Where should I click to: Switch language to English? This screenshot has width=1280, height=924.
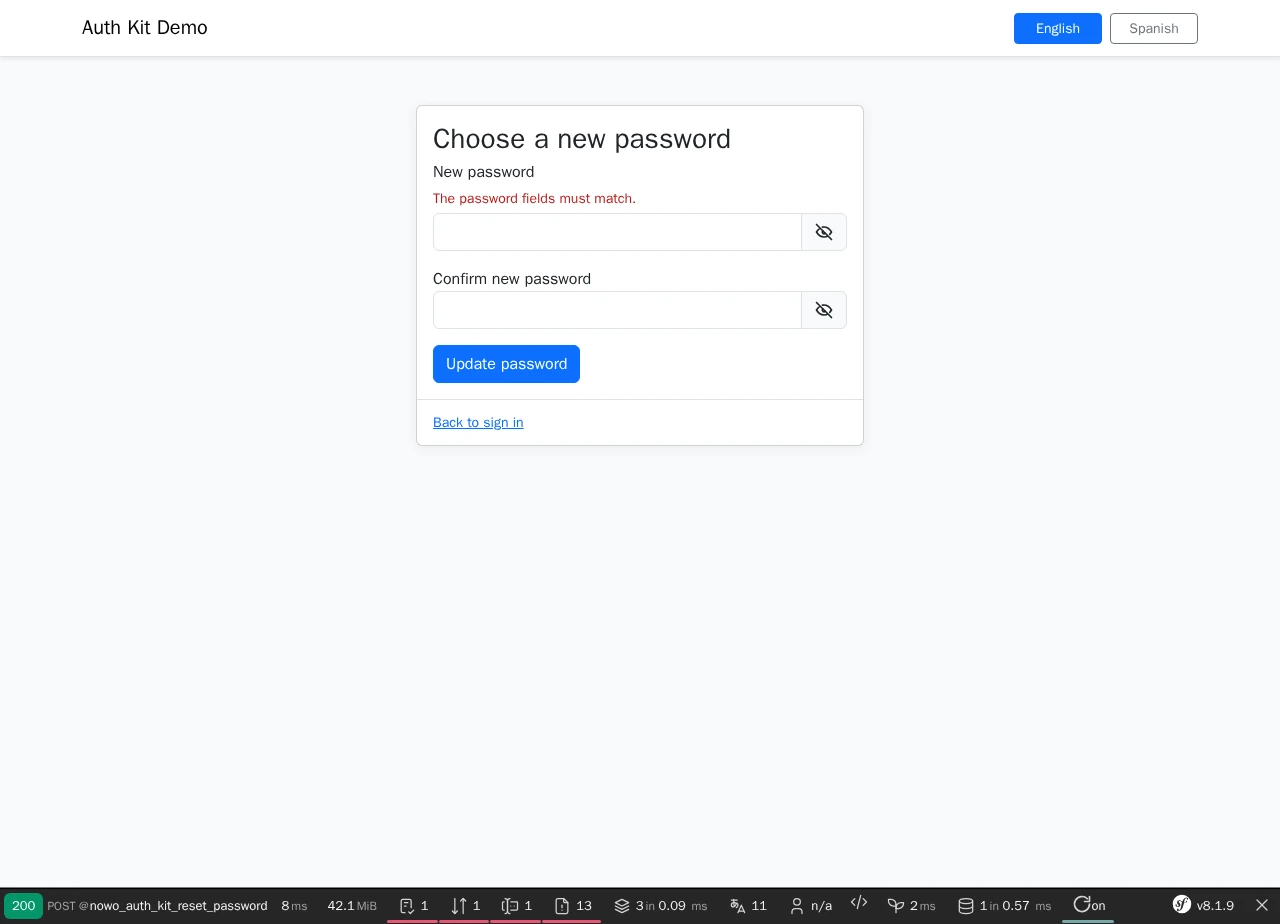click(1058, 29)
